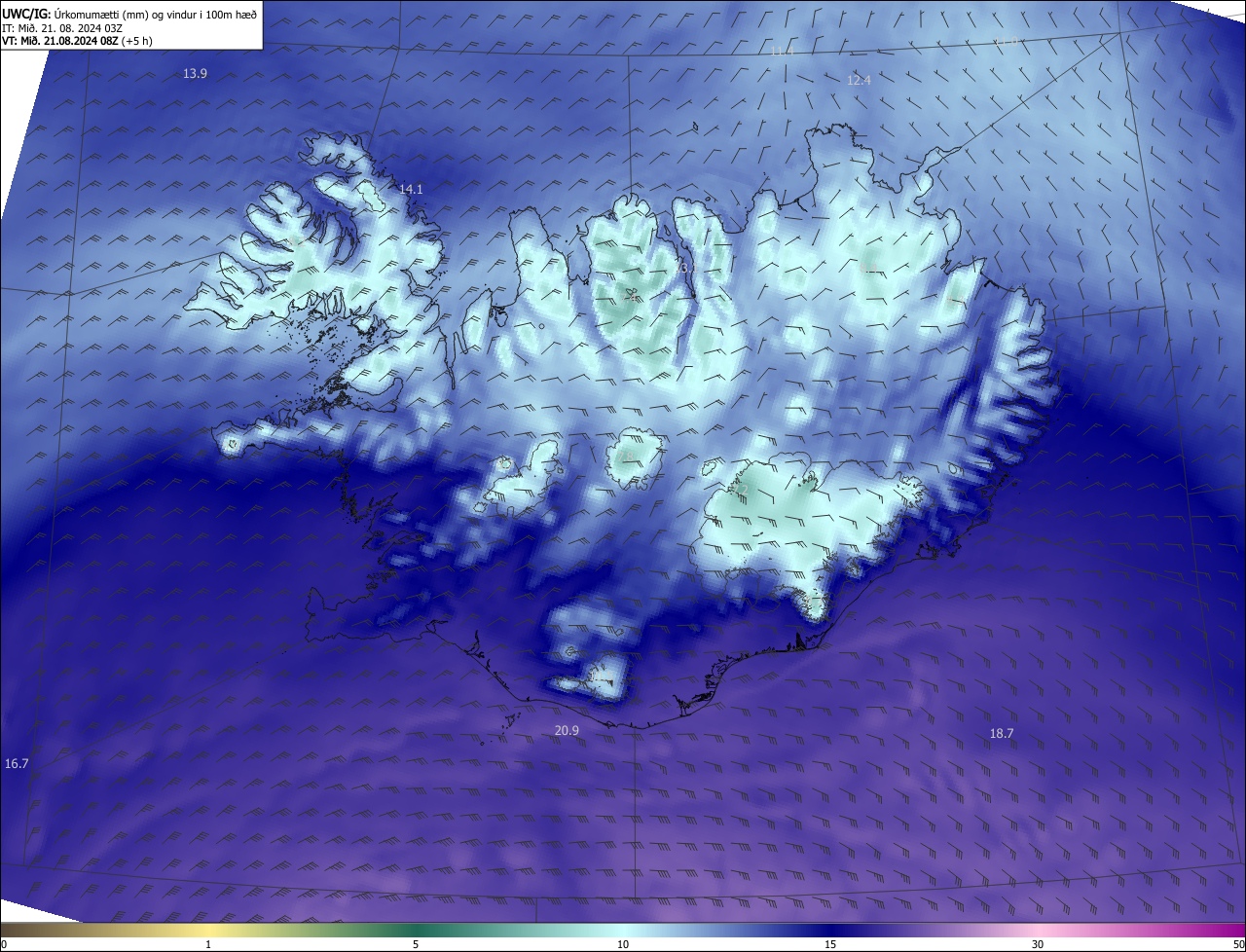
Task: Click the 1 tick on the color scale
Action: pyautogui.click(x=209, y=944)
